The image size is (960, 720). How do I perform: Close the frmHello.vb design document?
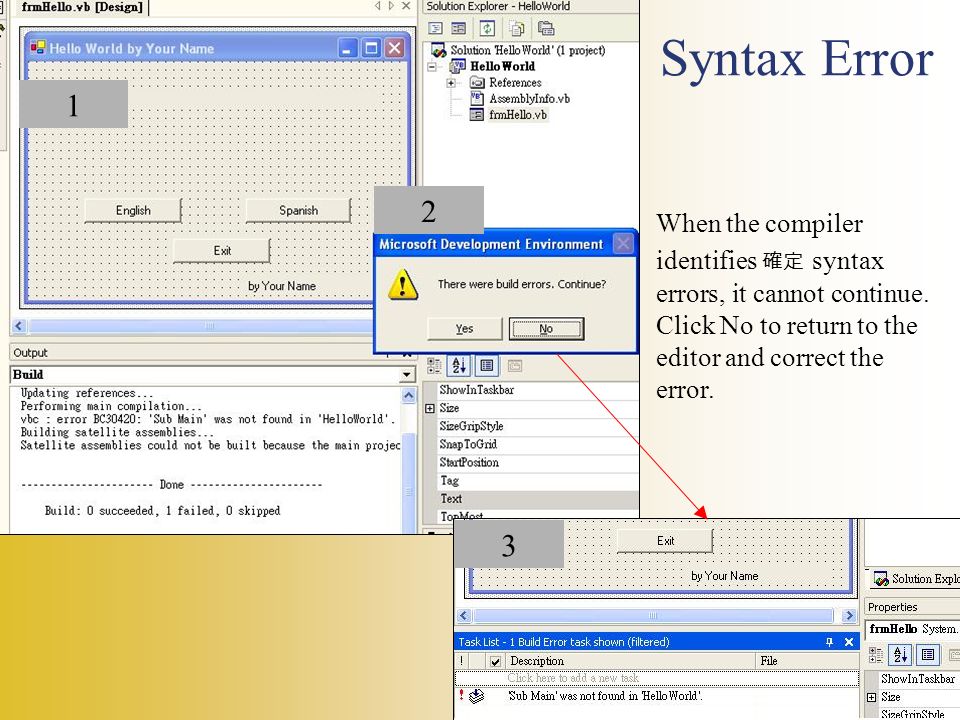click(x=406, y=6)
